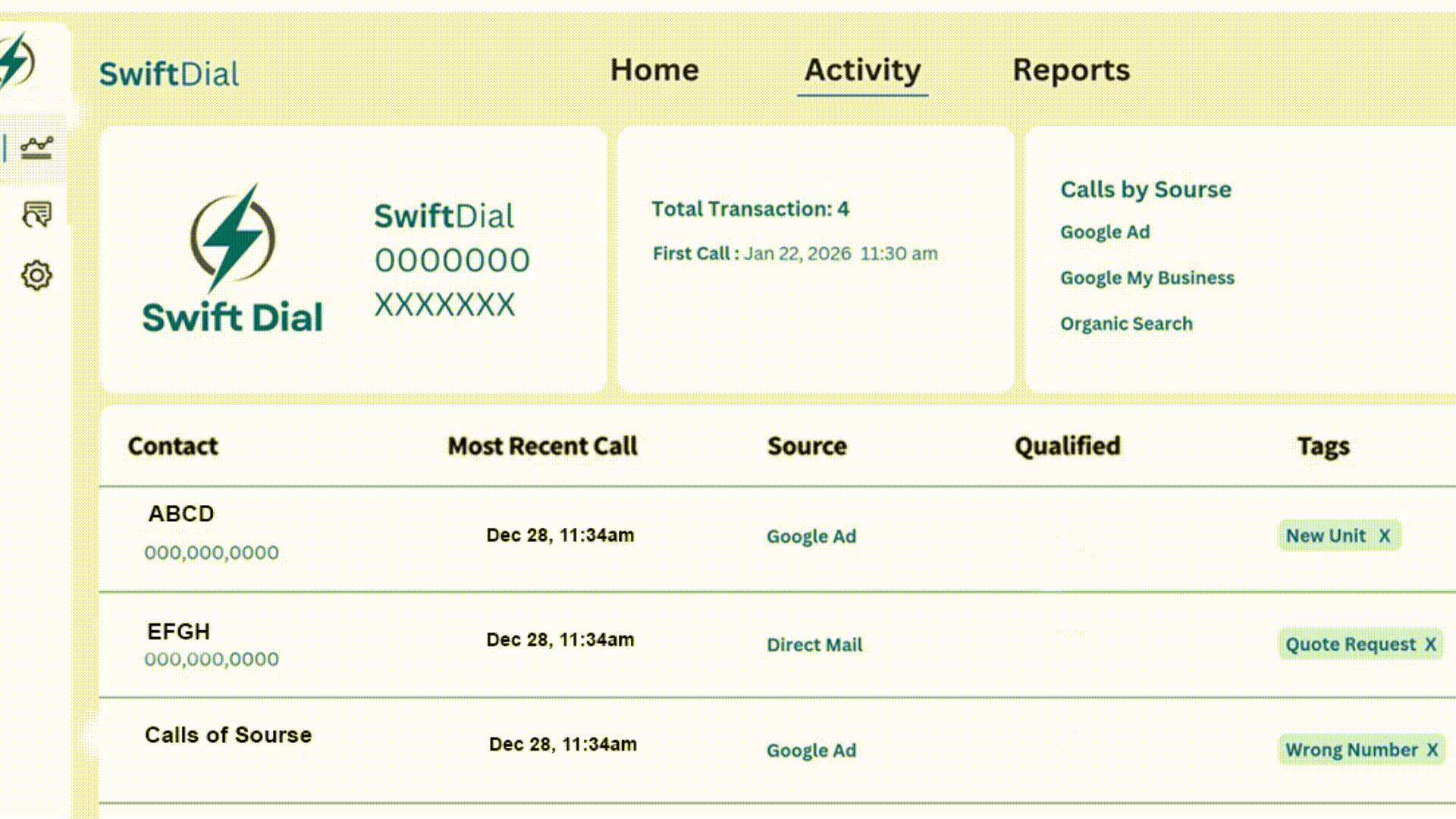Click Google Ad in the Calls by Sourse panel

1105,232
